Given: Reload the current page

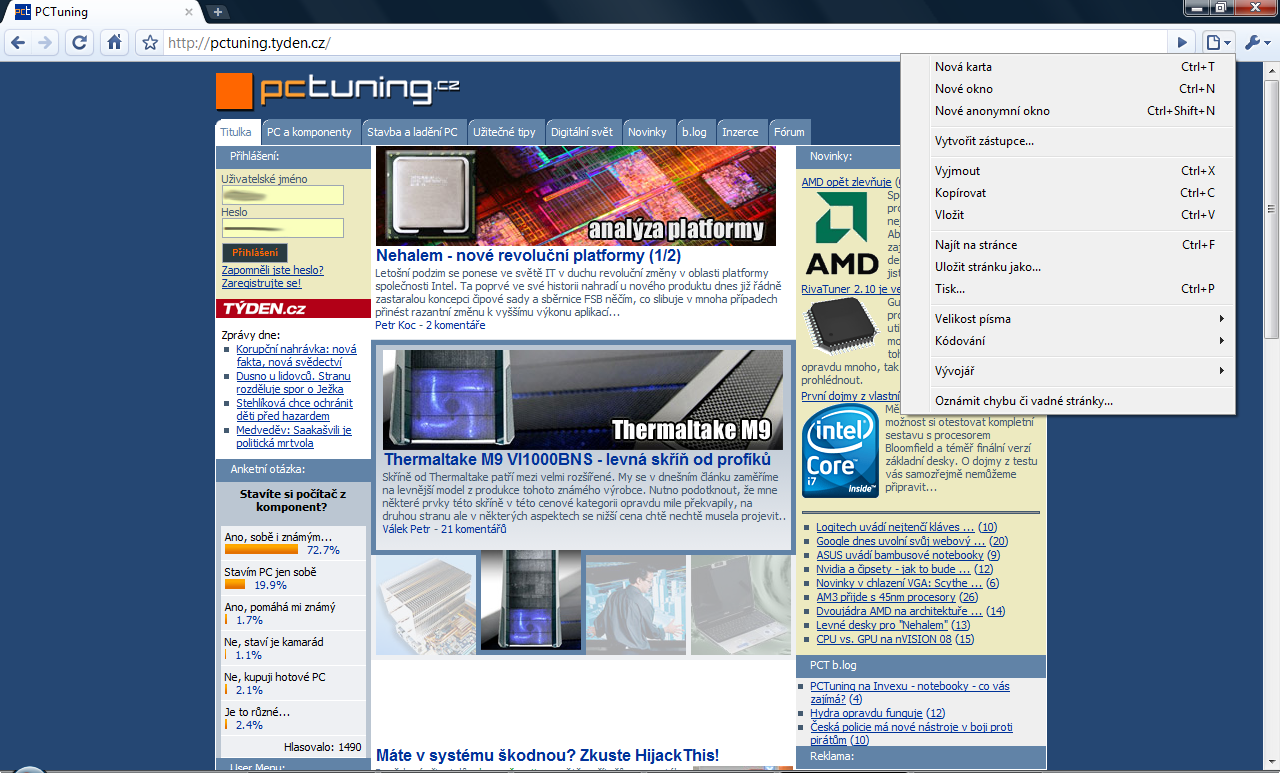Looking at the screenshot, I should 80,42.
